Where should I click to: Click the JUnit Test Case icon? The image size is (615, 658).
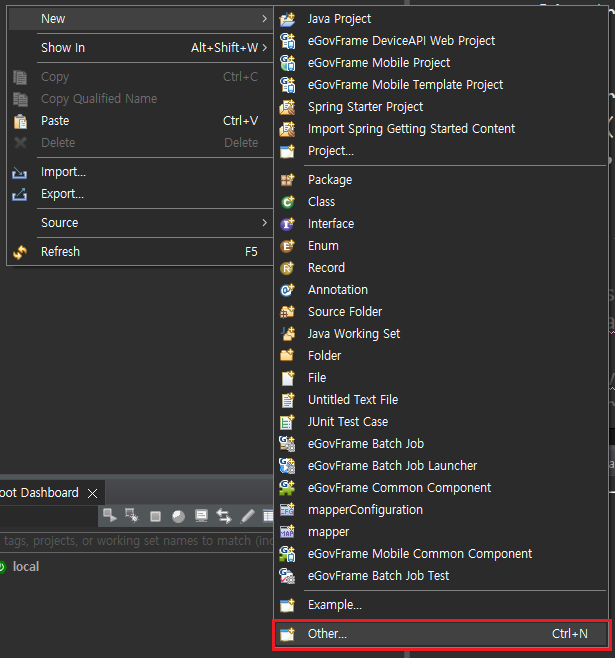(287, 422)
